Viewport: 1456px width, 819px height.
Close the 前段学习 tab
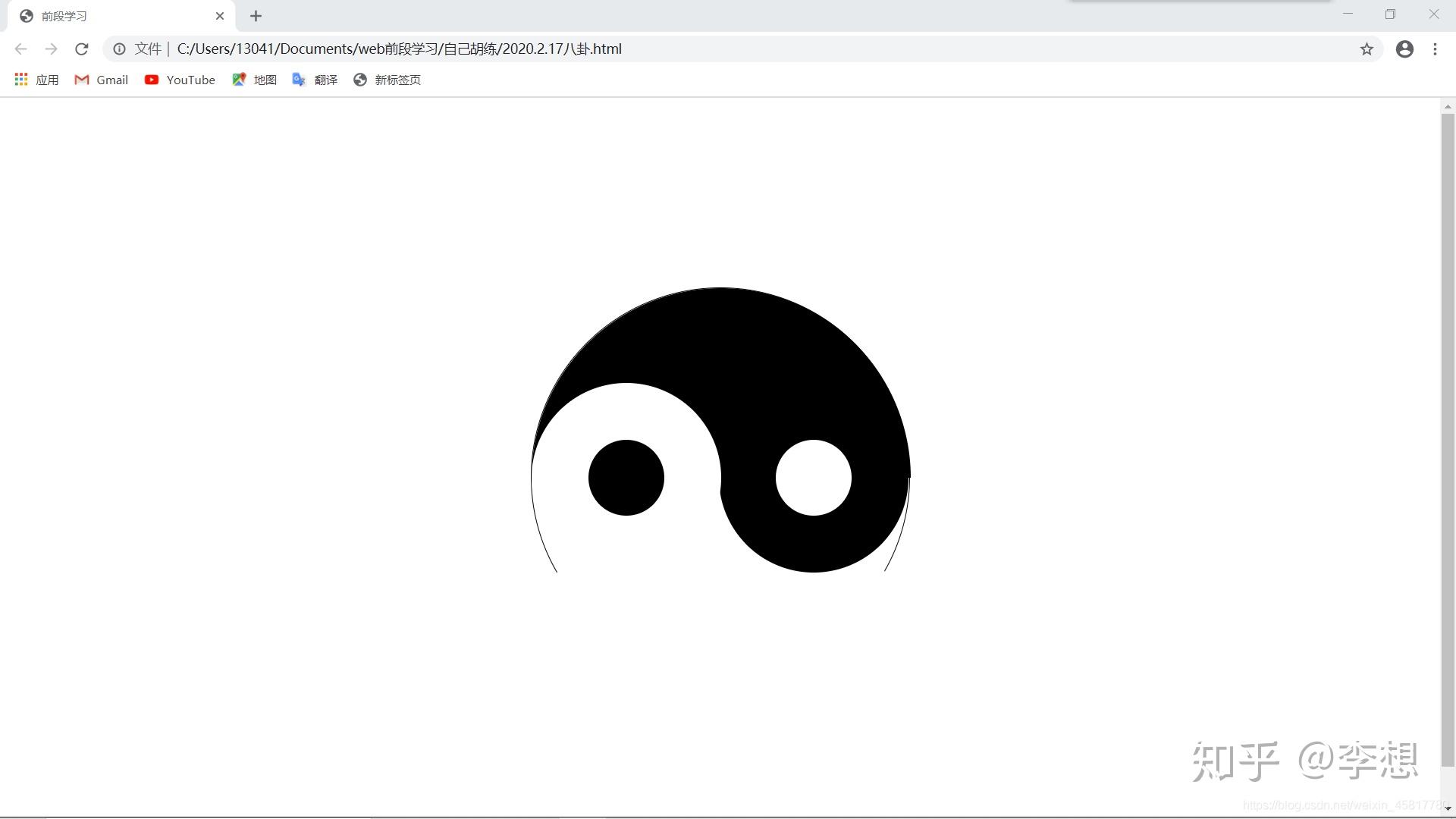(x=220, y=16)
